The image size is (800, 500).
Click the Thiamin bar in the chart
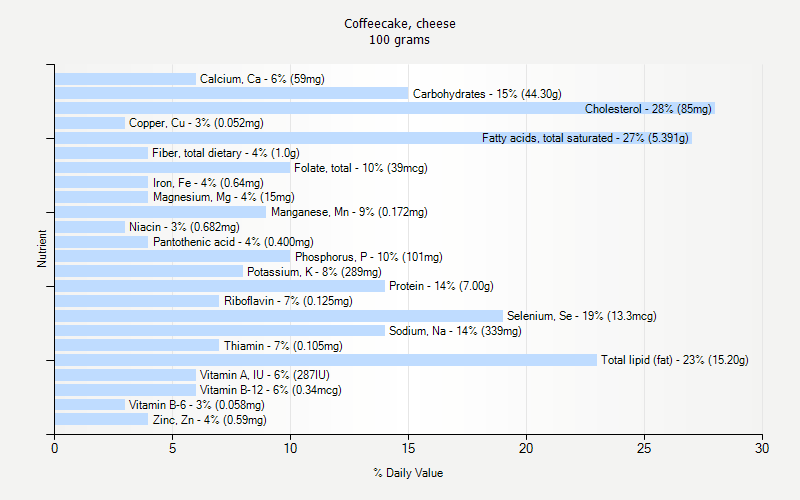coord(137,345)
